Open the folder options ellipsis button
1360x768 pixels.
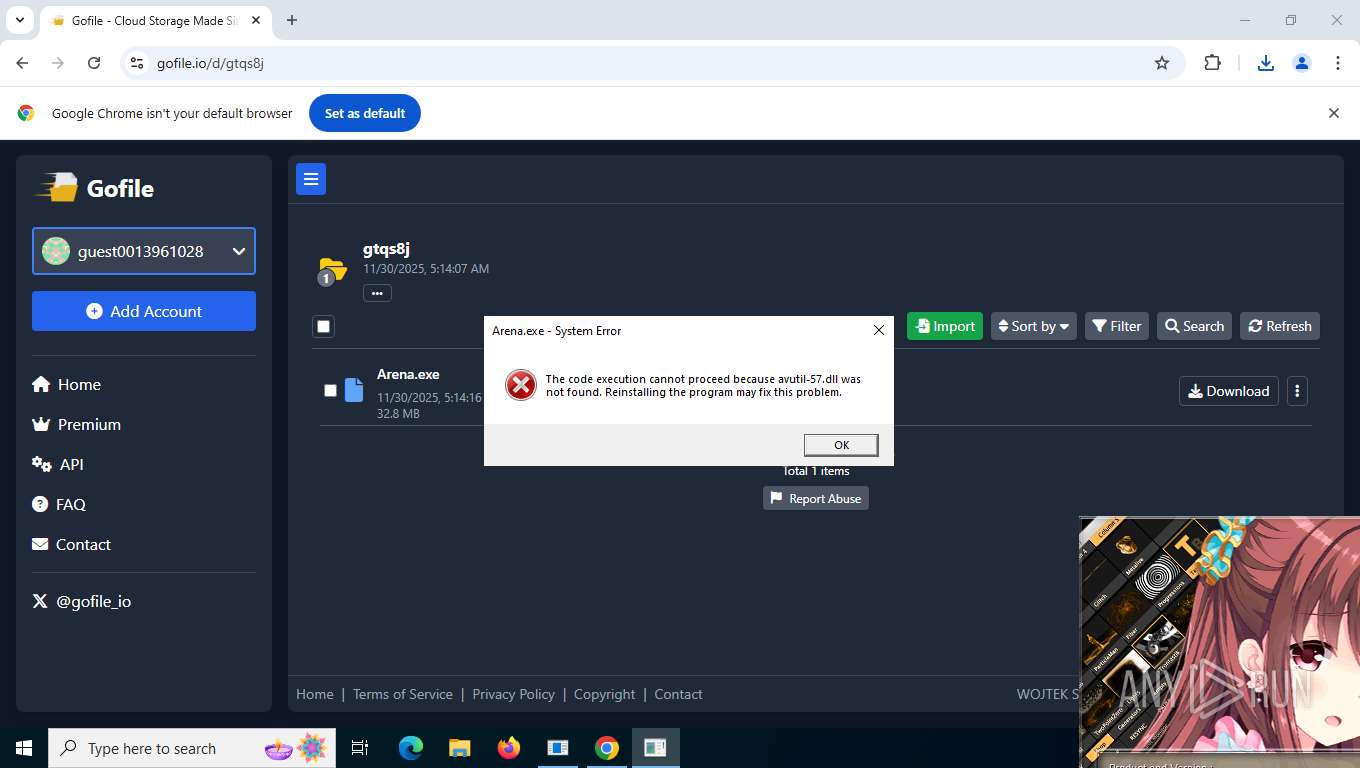click(377, 293)
